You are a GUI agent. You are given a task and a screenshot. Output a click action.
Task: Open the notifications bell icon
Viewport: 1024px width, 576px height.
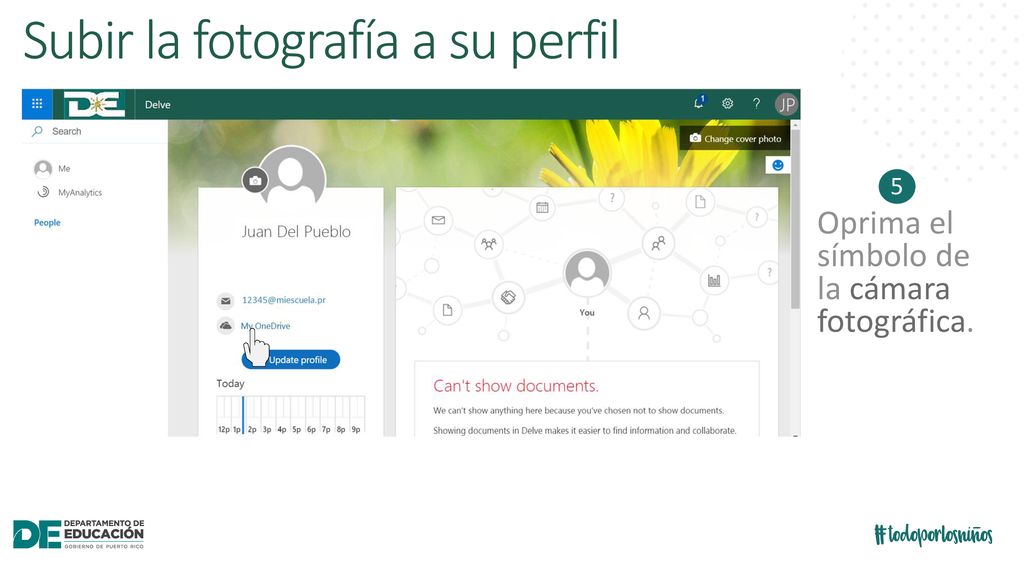(699, 103)
